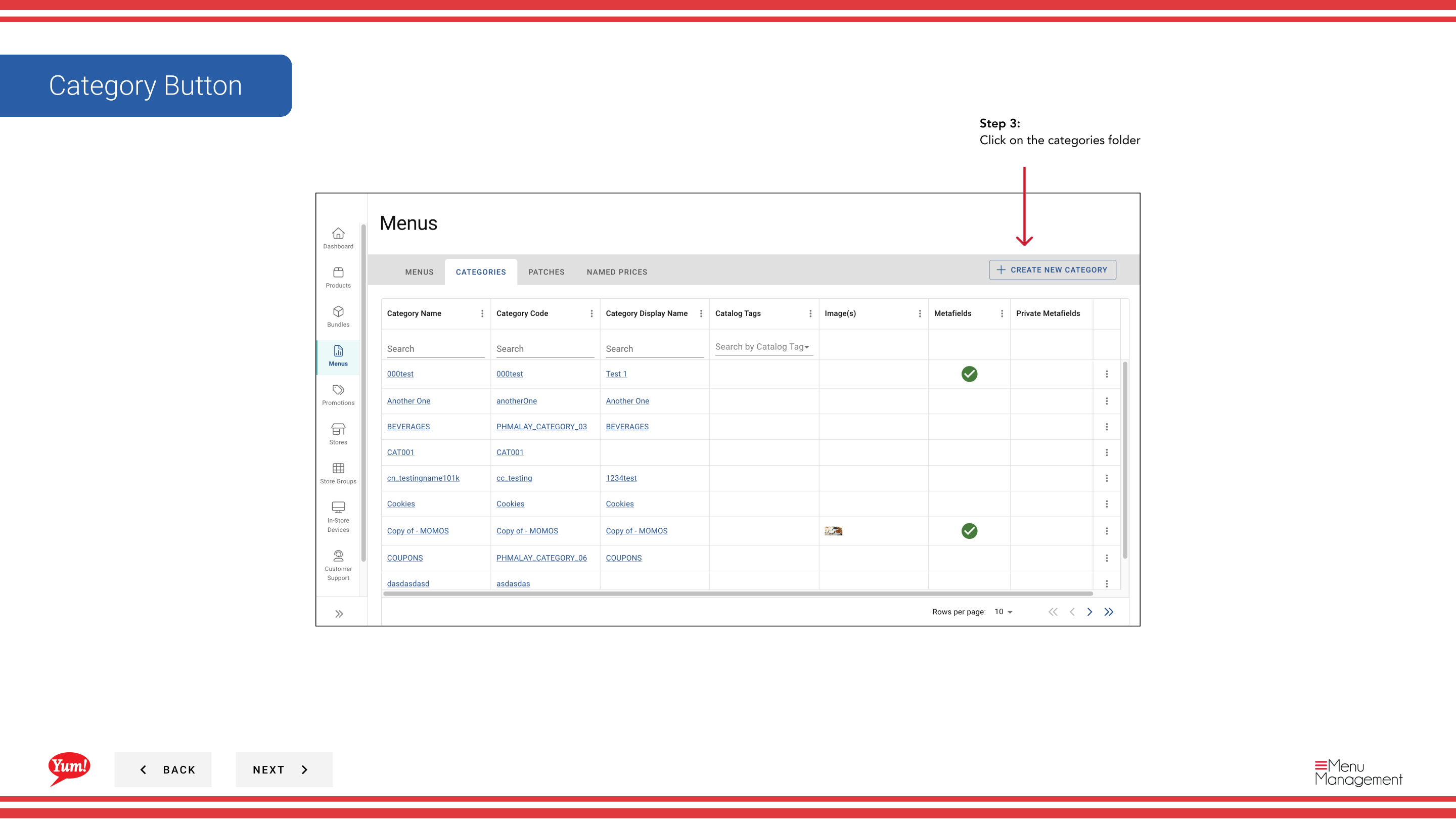This screenshot has width=1456, height=819.
Task: Open Metafields column options menu
Action: click(1002, 313)
